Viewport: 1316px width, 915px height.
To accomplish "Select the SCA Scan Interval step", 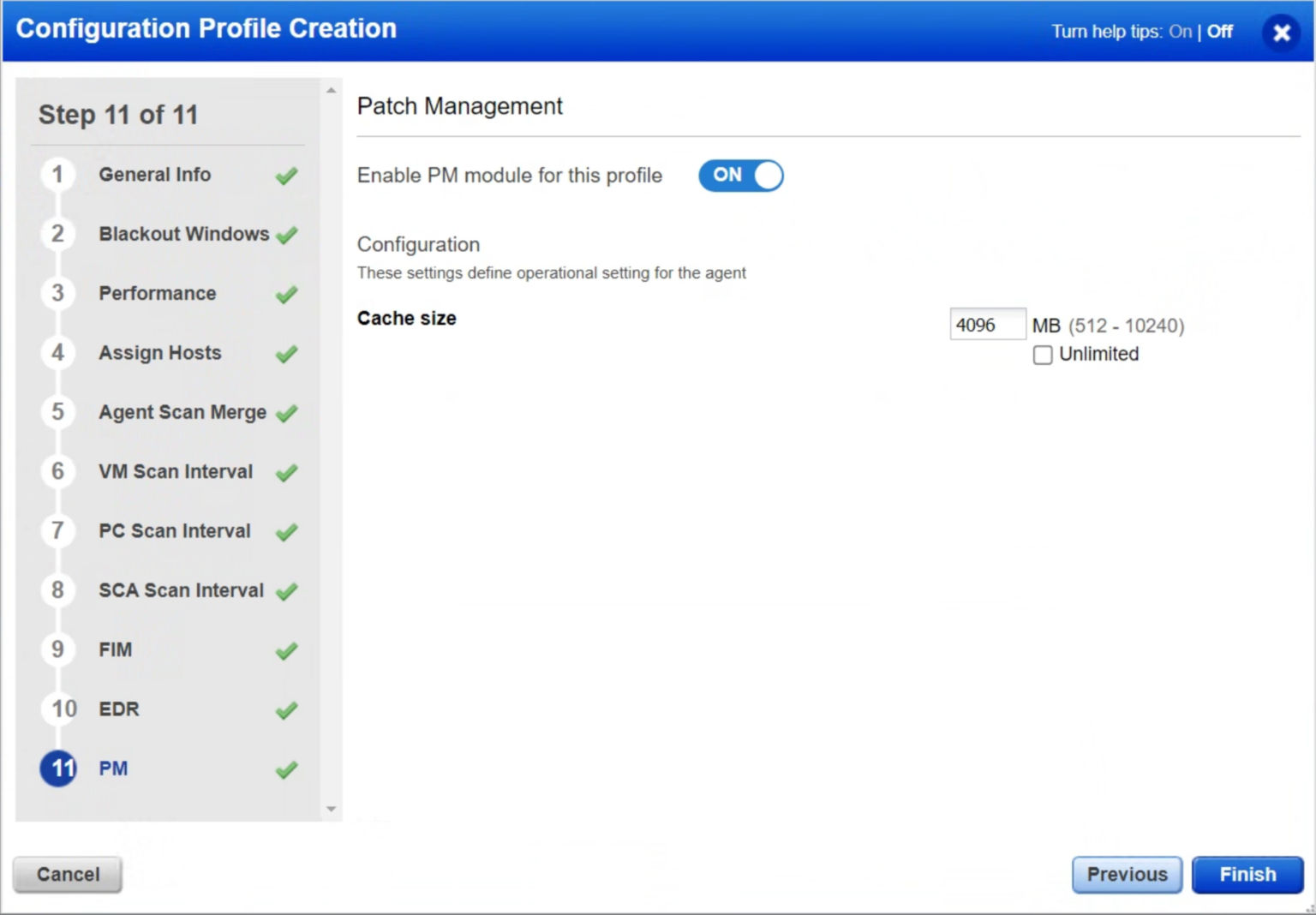I will [x=180, y=590].
